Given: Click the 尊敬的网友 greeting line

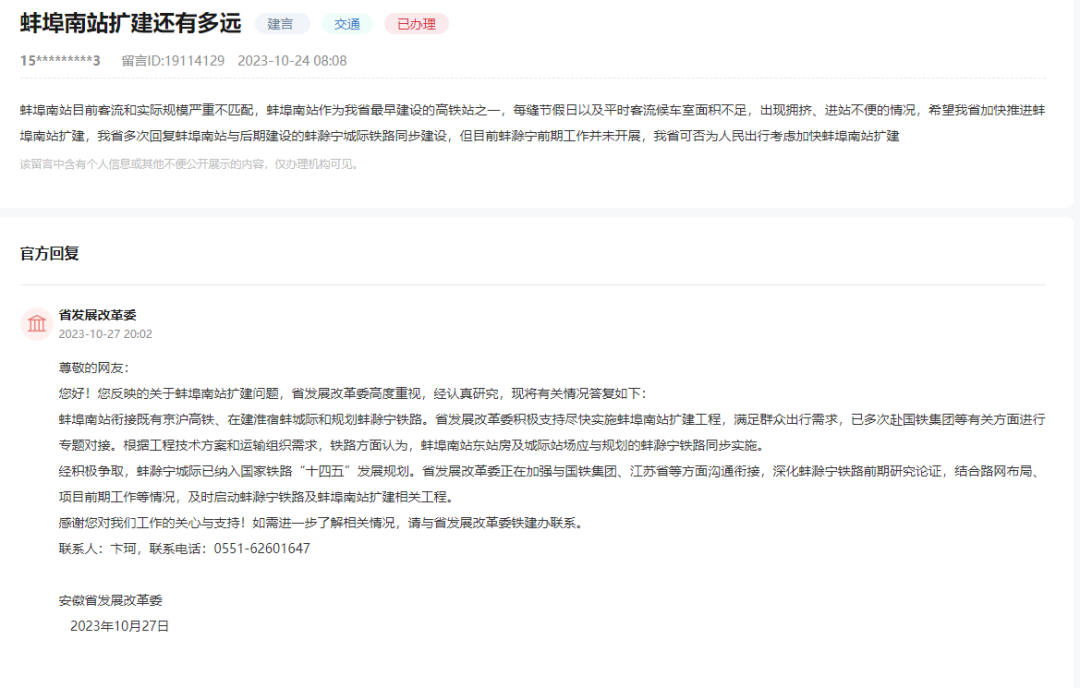Looking at the screenshot, I should point(93,368).
